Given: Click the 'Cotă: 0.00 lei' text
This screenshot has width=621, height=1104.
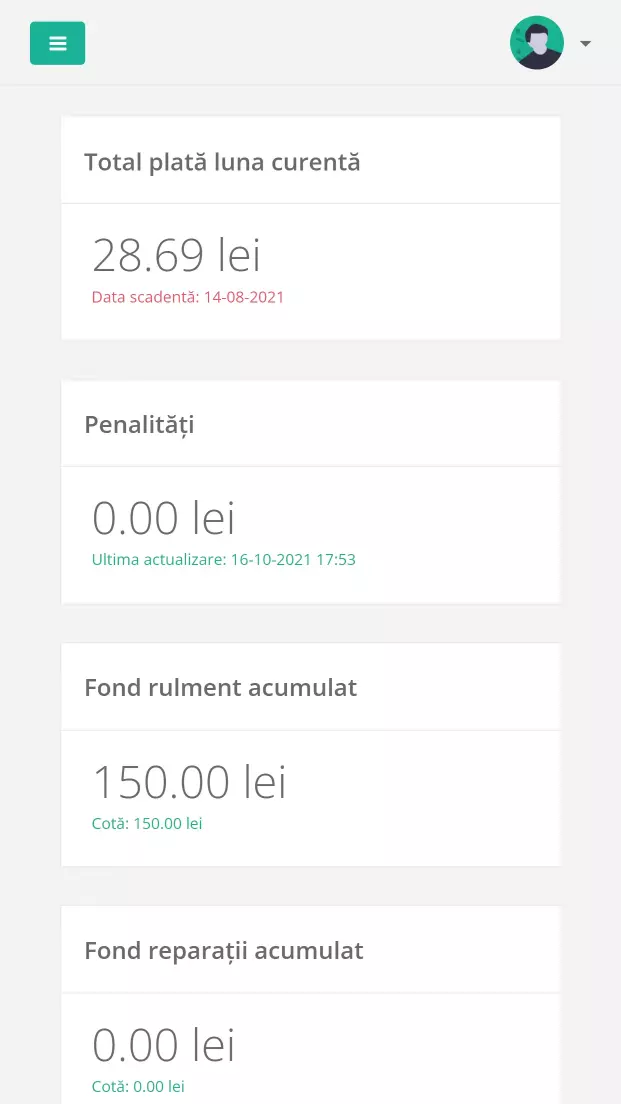Looking at the screenshot, I should tap(138, 1086).
